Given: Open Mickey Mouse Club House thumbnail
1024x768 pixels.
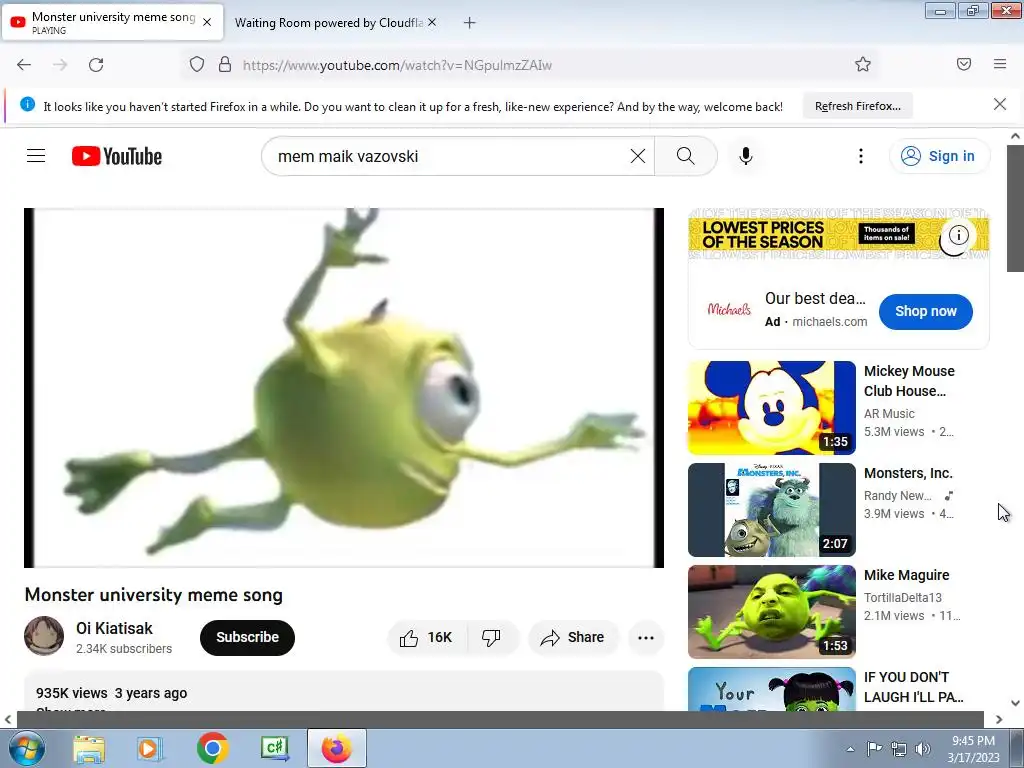Looking at the screenshot, I should point(771,408).
